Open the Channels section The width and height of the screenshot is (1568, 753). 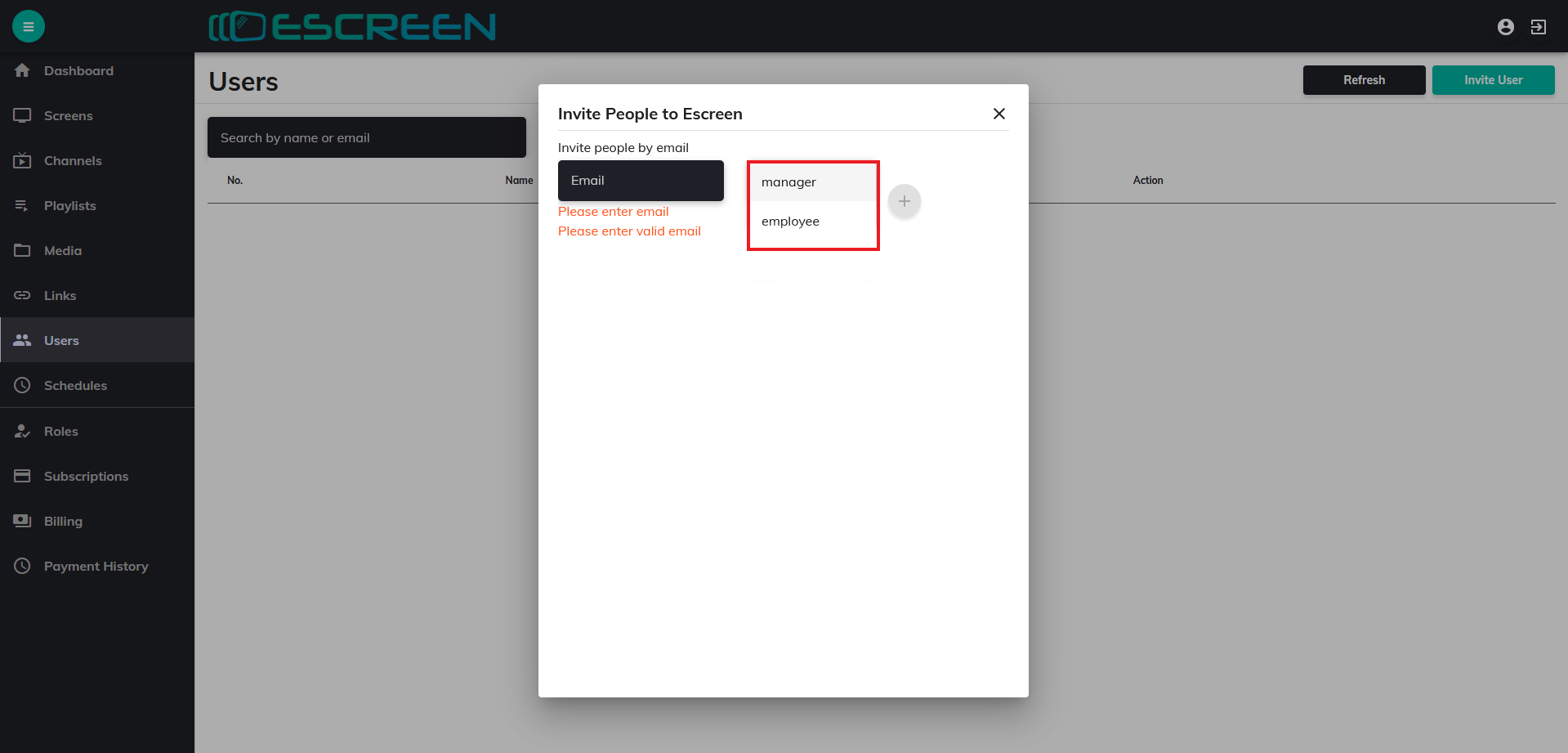click(x=73, y=161)
